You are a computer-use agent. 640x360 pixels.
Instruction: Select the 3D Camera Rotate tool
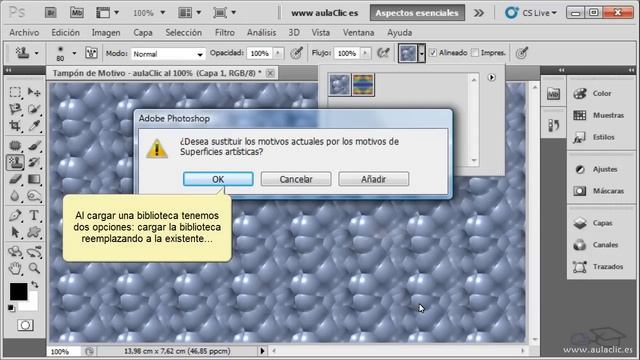point(34,251)
